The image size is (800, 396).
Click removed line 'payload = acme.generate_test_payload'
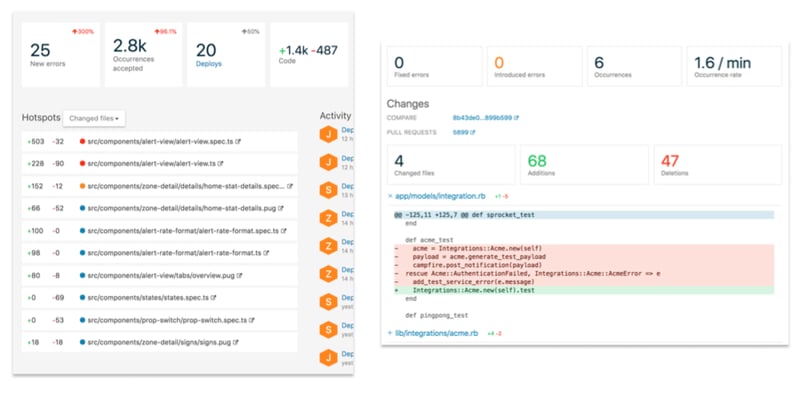584,257
